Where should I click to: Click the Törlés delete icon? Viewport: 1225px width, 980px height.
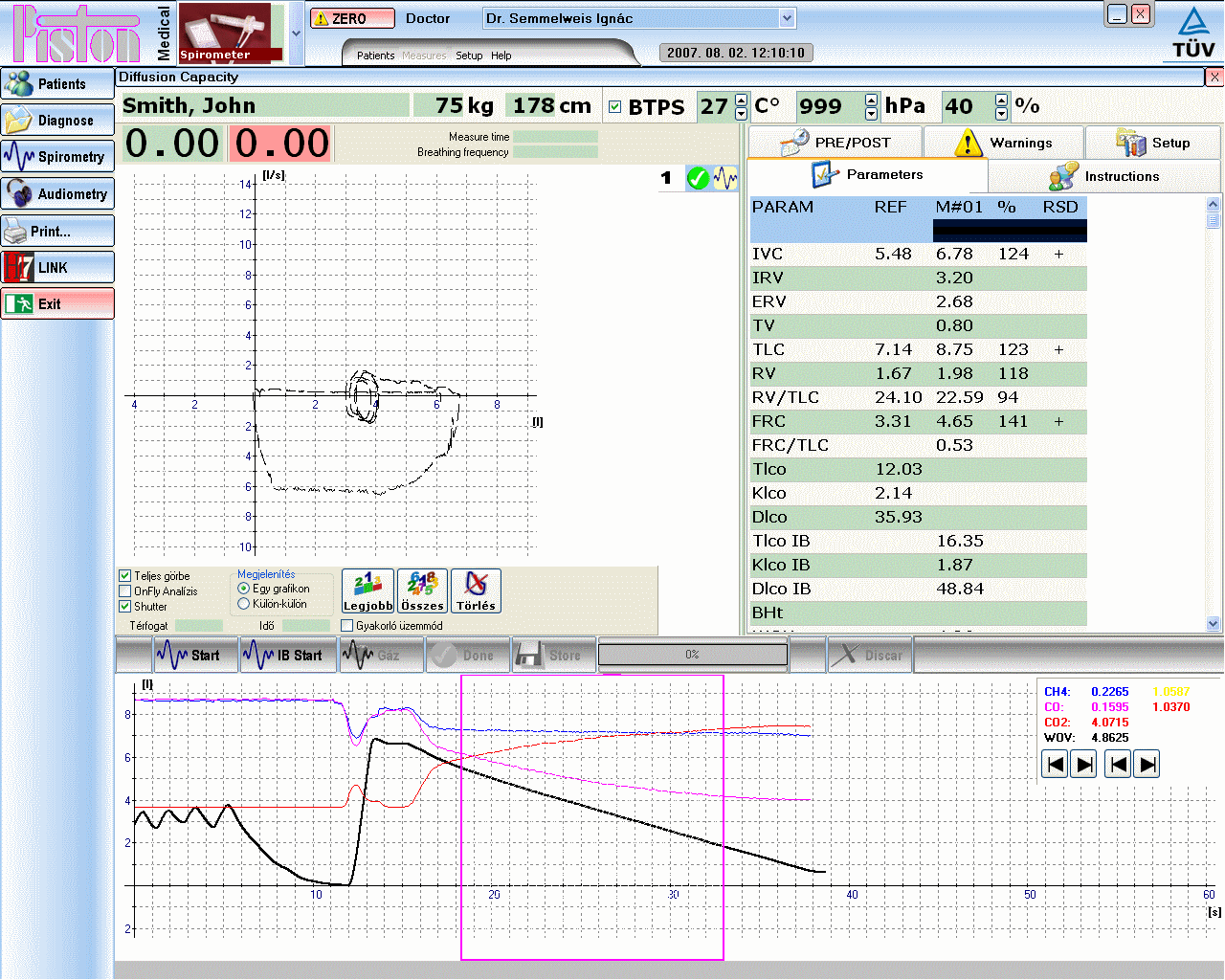[476, 590]
